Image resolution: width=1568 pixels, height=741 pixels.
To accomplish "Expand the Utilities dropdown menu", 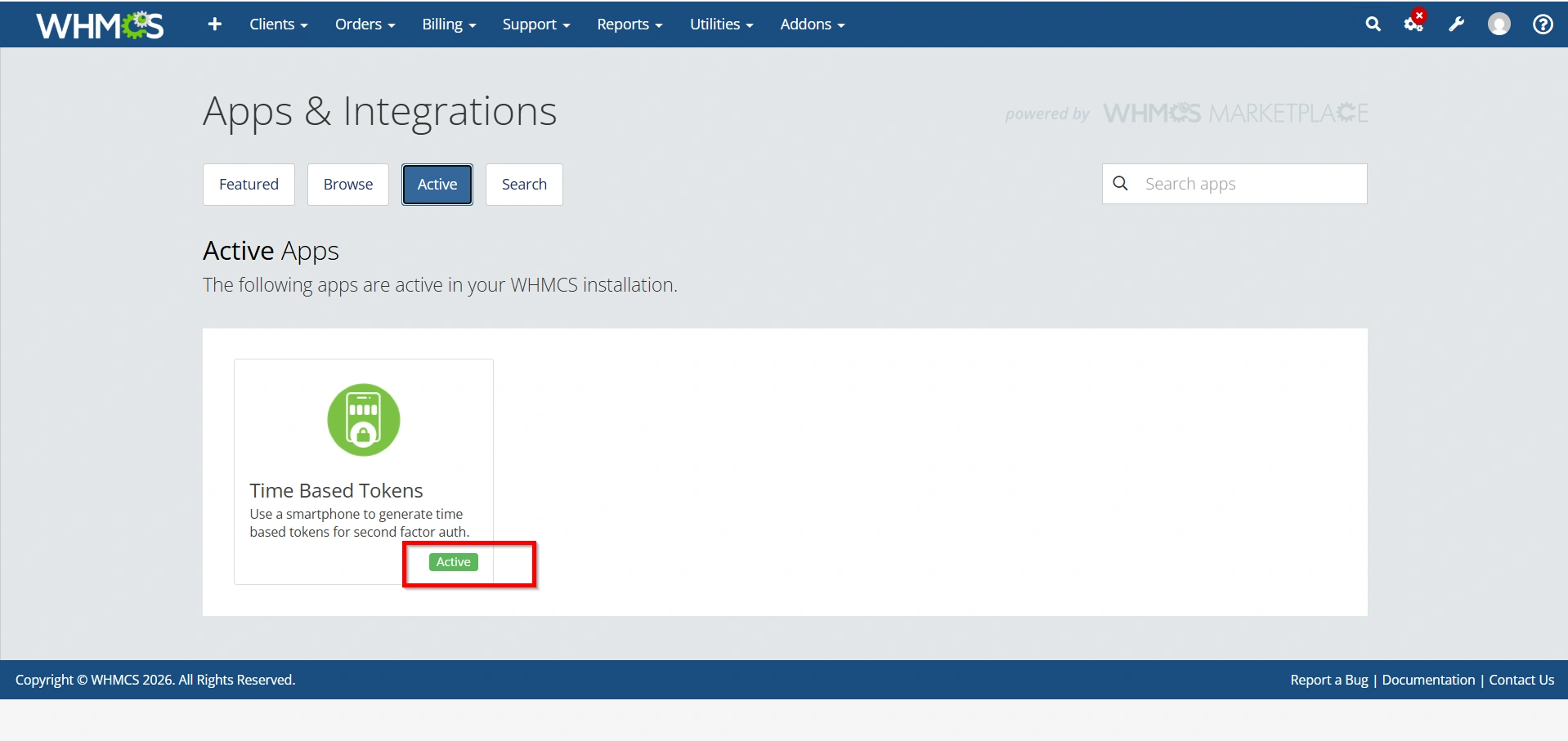I will coord(722,25).
